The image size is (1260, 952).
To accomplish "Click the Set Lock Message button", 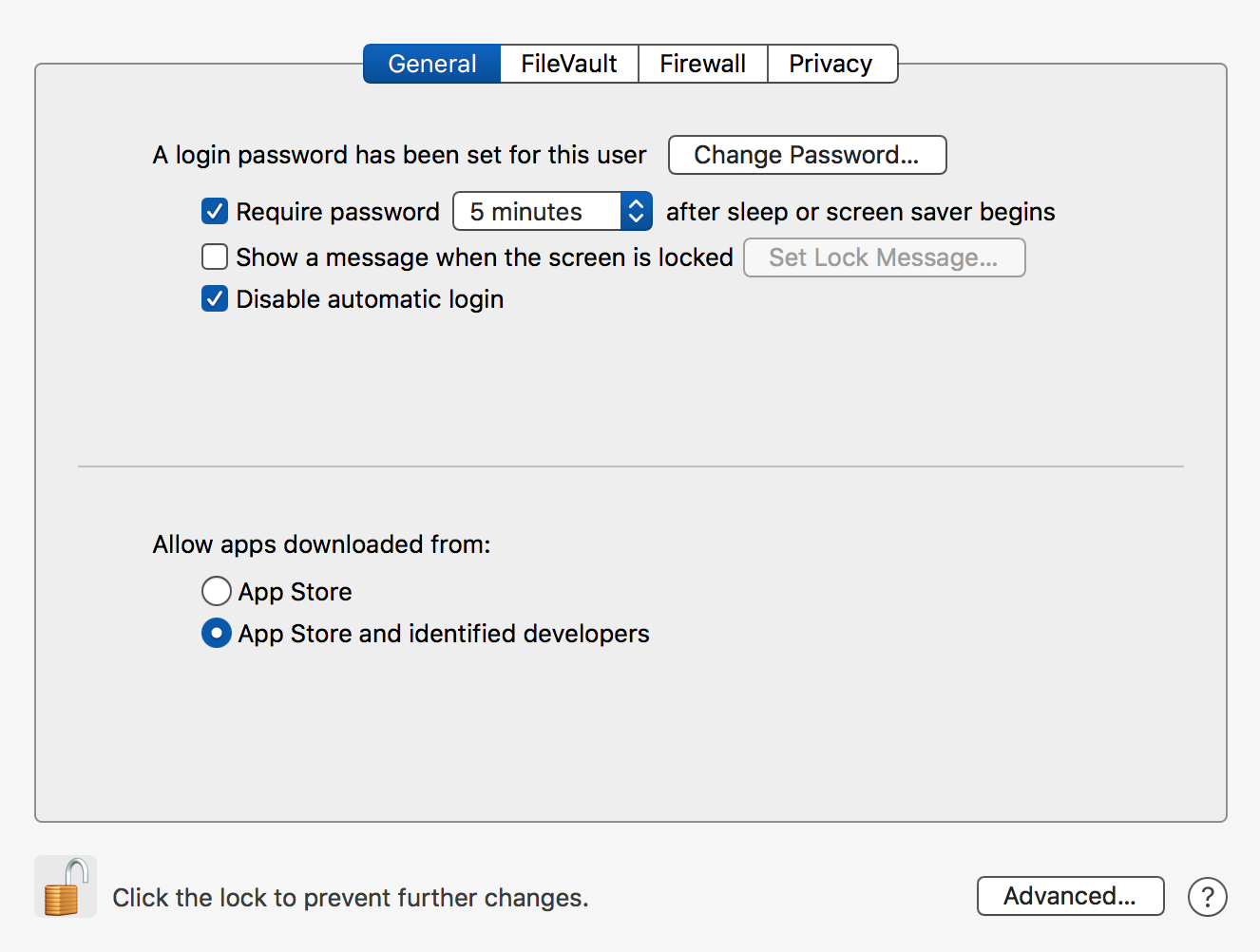I will point(884,257).
